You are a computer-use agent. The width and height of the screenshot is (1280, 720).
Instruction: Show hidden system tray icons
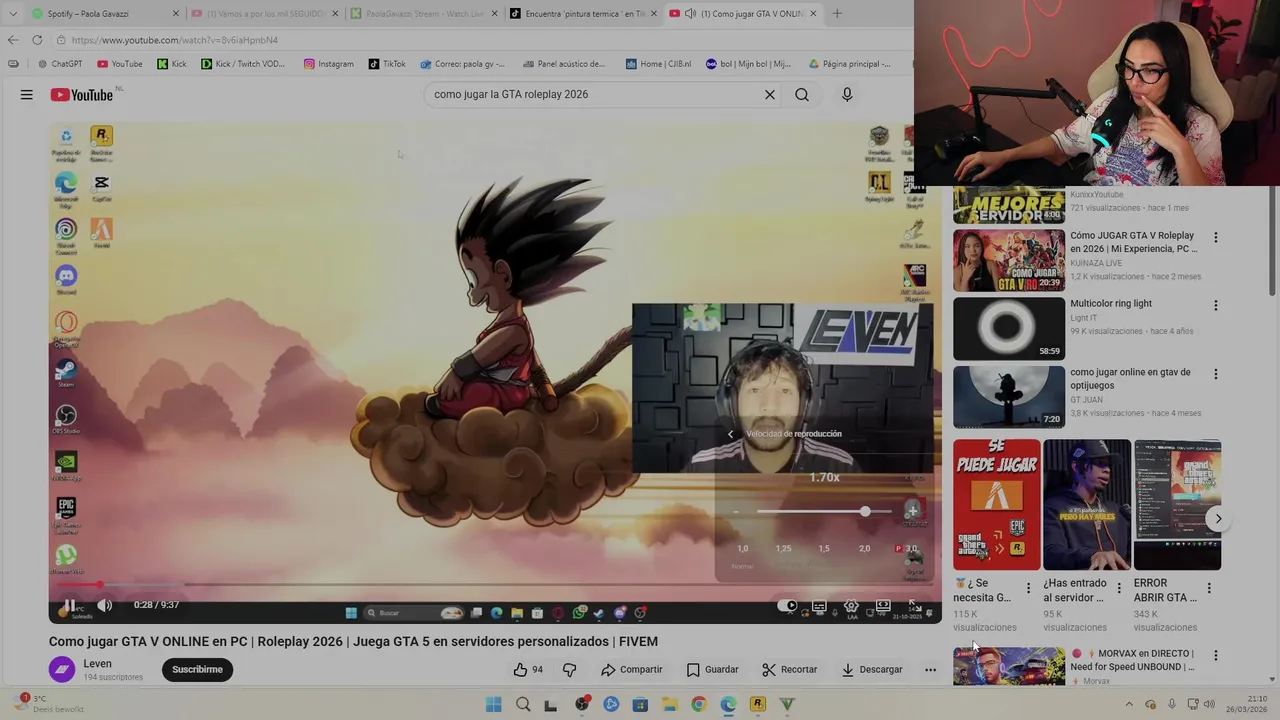1129,705
